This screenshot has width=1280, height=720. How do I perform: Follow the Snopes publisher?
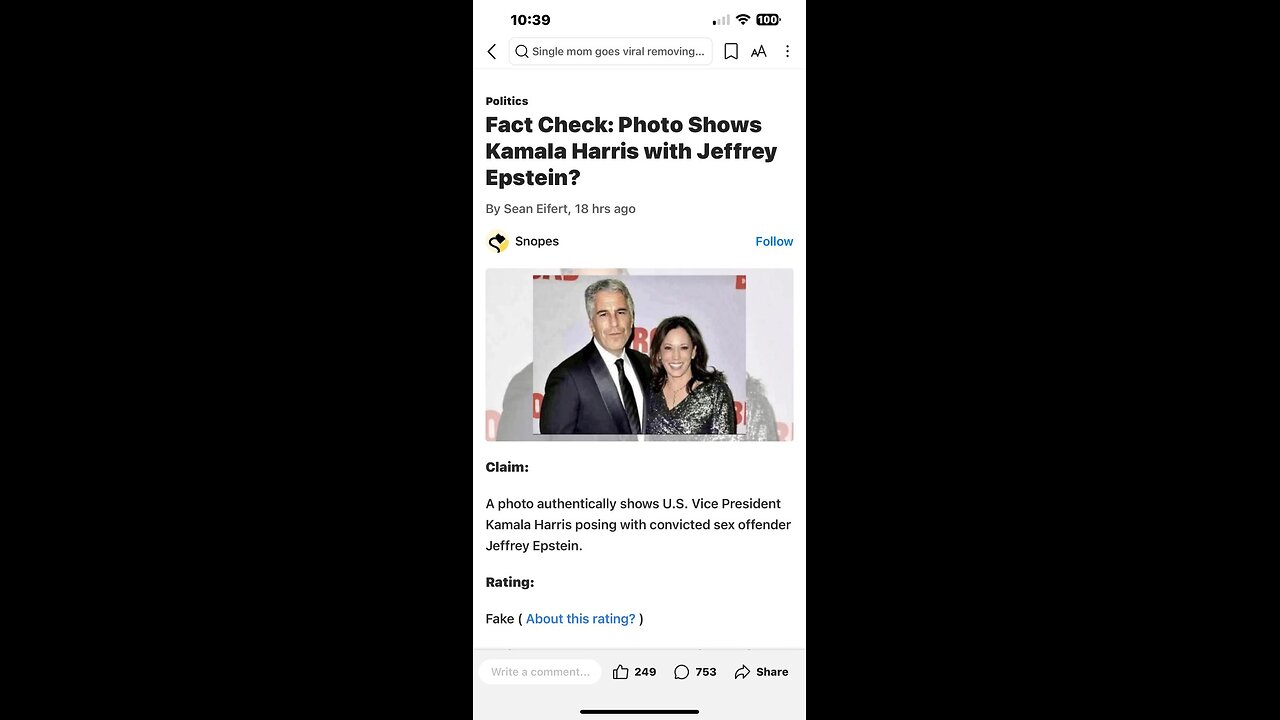coord(774,241)
